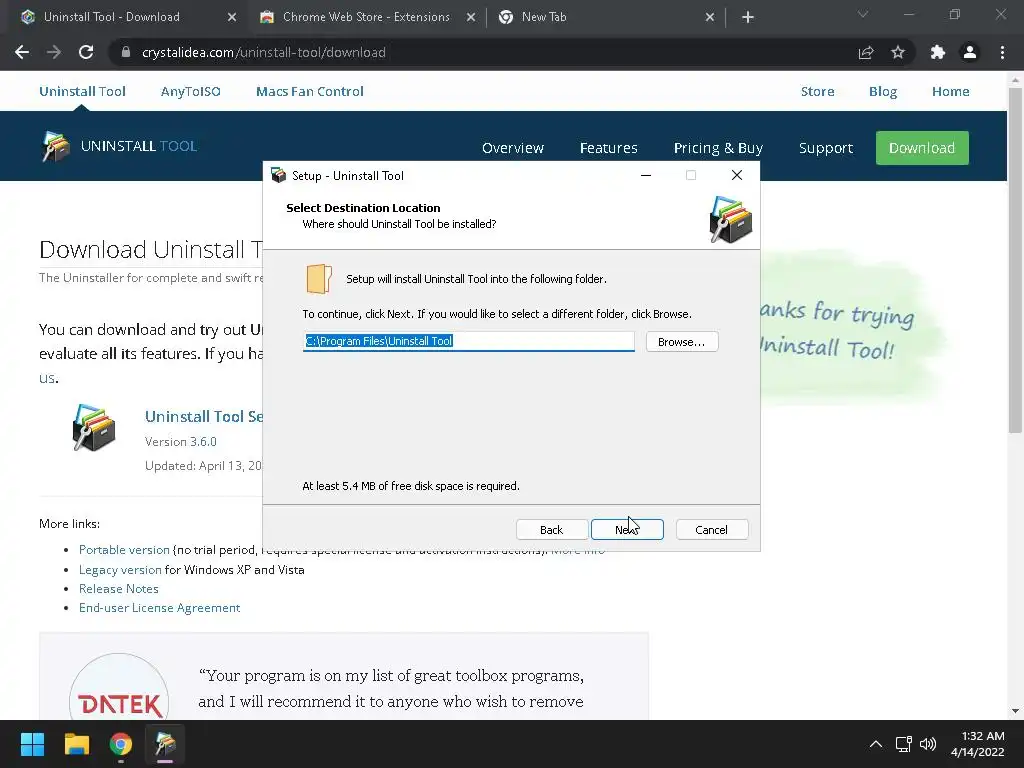Click the Uninstall Tool Setup product icon
The height and width of the screenshot is (768, 1024).
pos(94,427)
